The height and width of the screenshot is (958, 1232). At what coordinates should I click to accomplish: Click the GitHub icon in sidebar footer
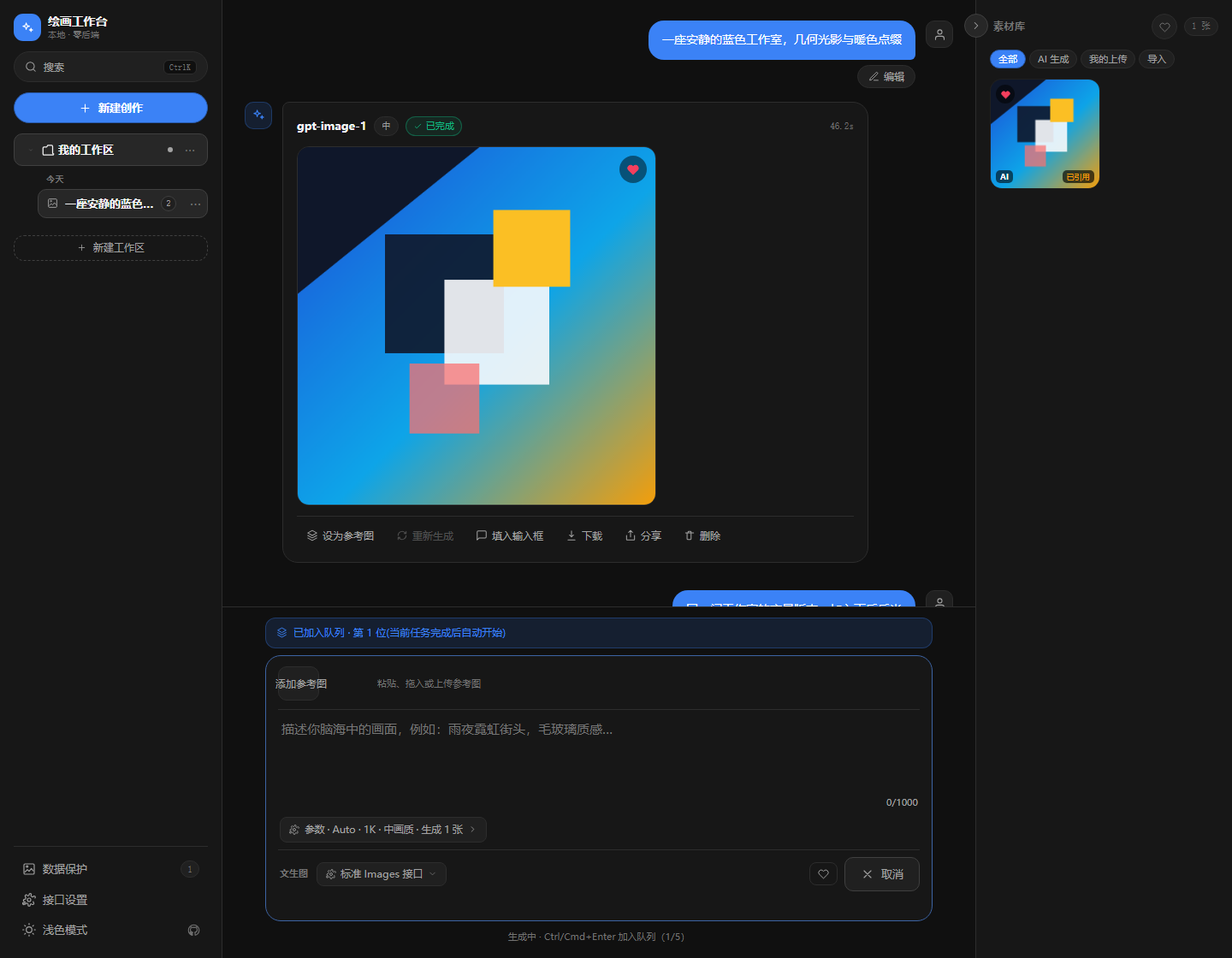pos(193,930)
